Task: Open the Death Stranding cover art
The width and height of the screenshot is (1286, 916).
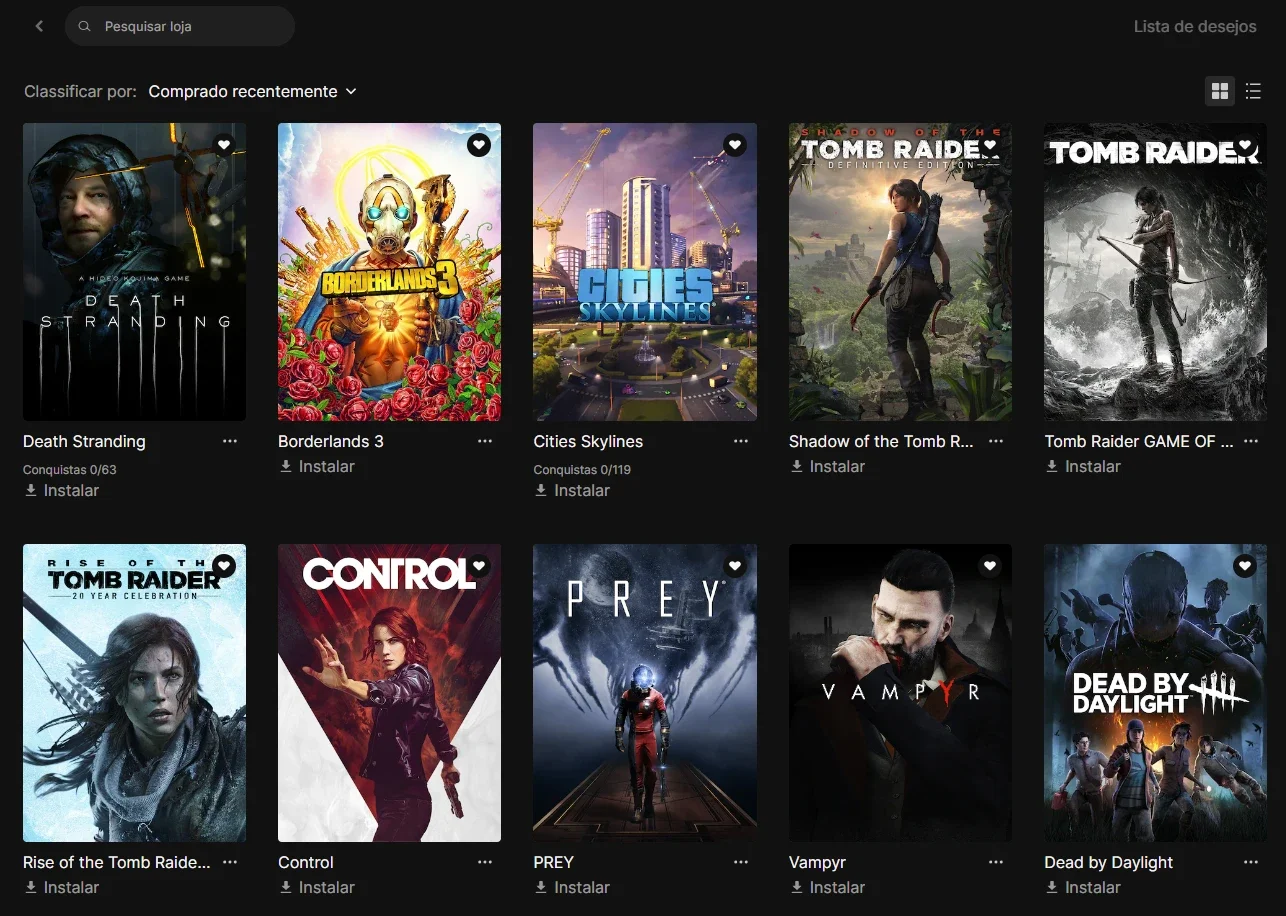Action: (134, 272)
